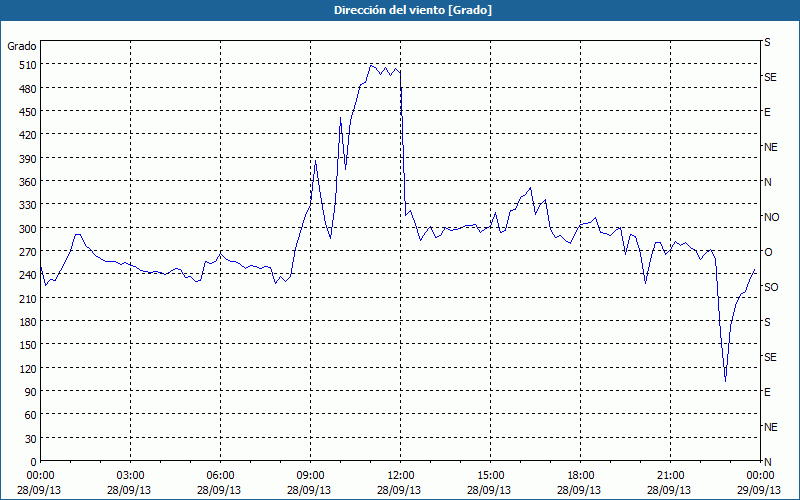Click the "300" tick label
The height and width of the screenshot is (500, 800).
click(x=28, y=228)
